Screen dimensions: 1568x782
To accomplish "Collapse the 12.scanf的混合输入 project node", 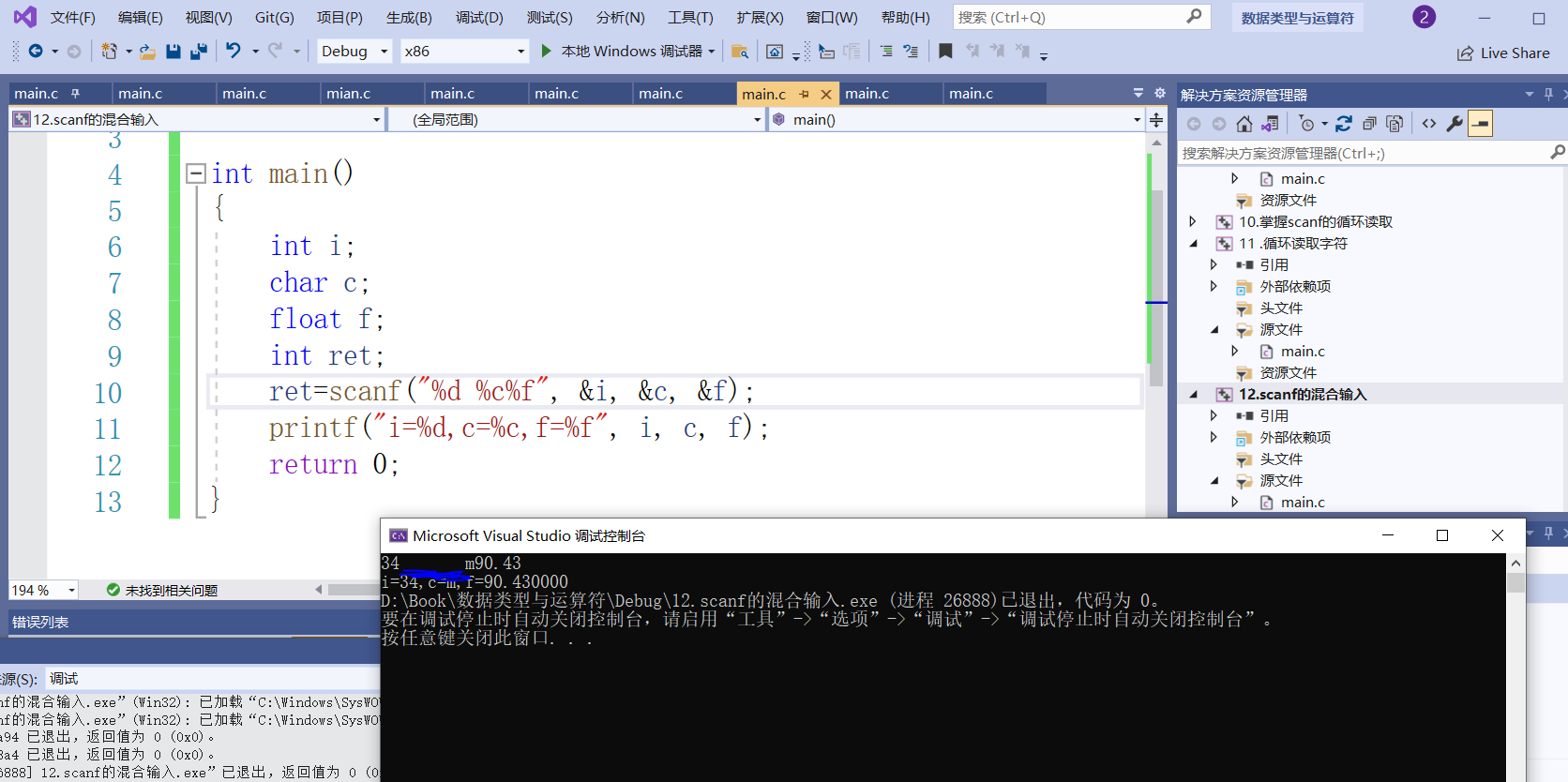I will pos(1193,395).
